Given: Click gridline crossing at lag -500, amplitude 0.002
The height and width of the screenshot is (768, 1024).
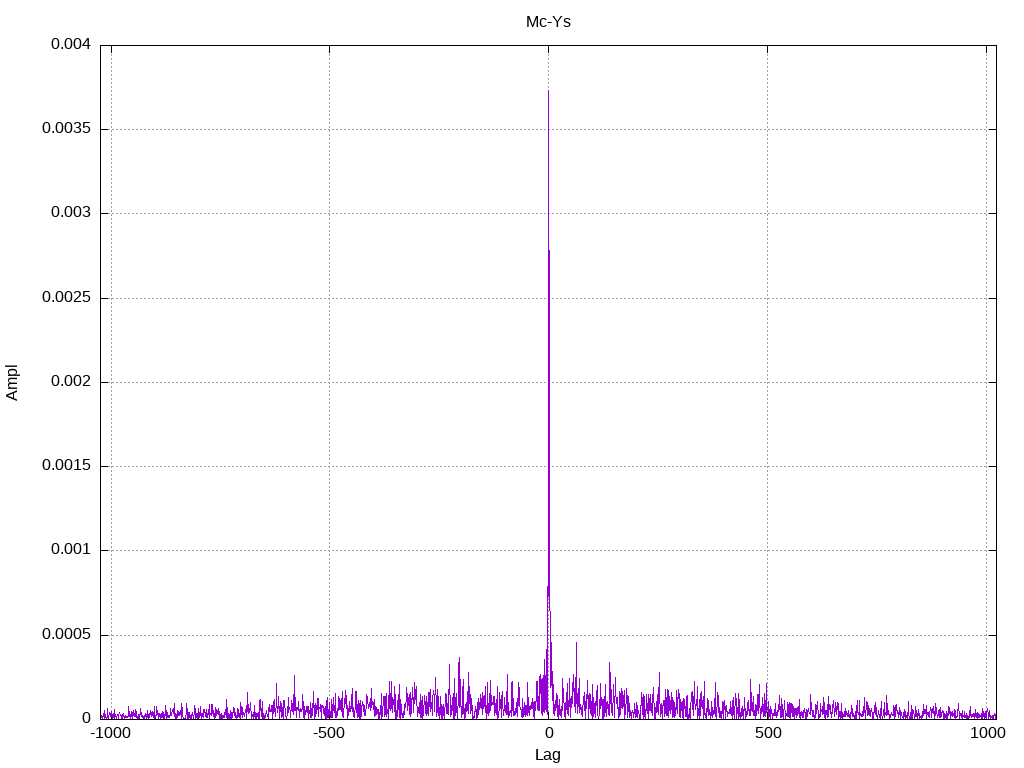Looking at the screenshot, I should point(329,382).
